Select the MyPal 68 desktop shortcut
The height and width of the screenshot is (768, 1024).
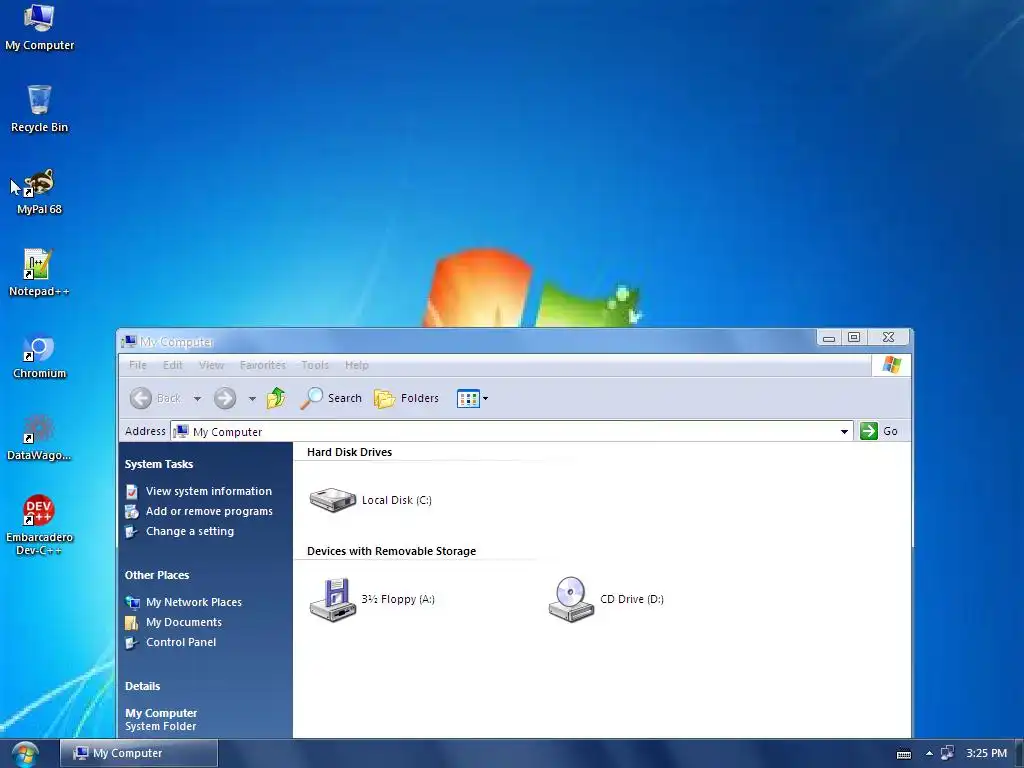pyautogui.click(x=39, y=191)
